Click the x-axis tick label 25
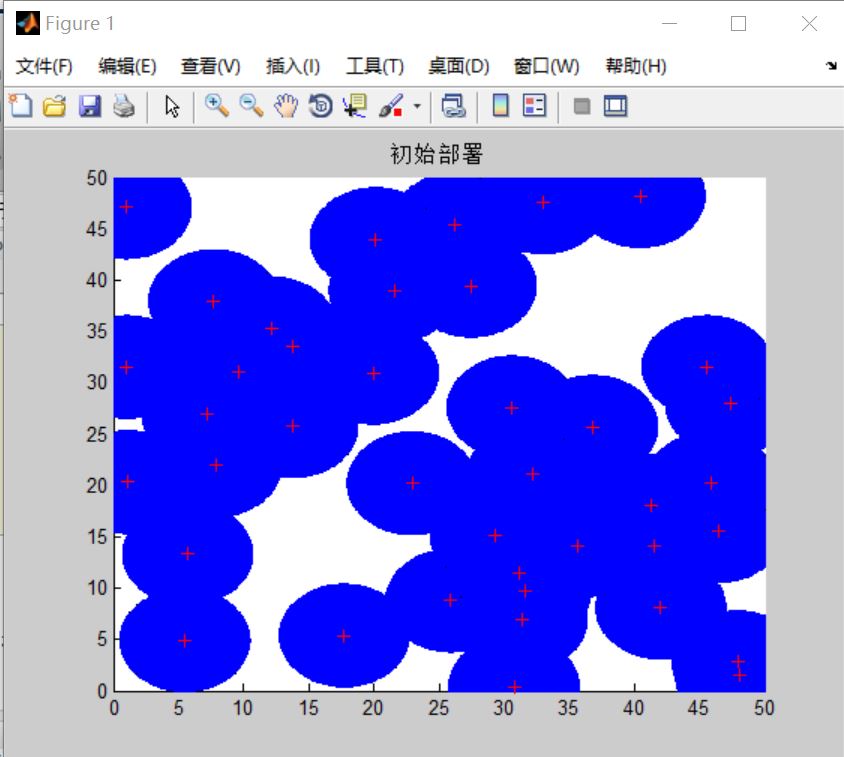 439,707
